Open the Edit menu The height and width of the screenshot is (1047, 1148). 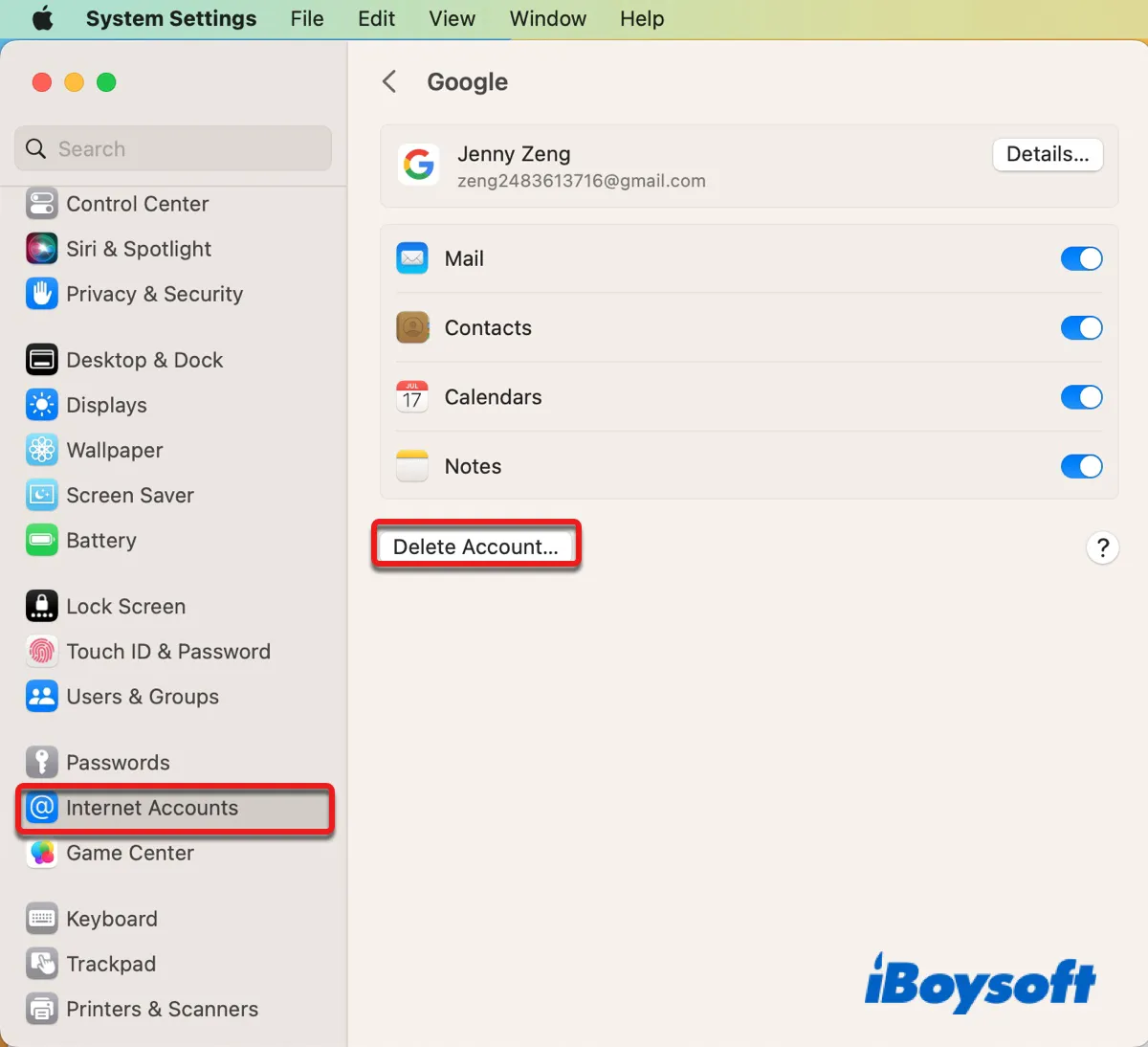click(376, 18)
